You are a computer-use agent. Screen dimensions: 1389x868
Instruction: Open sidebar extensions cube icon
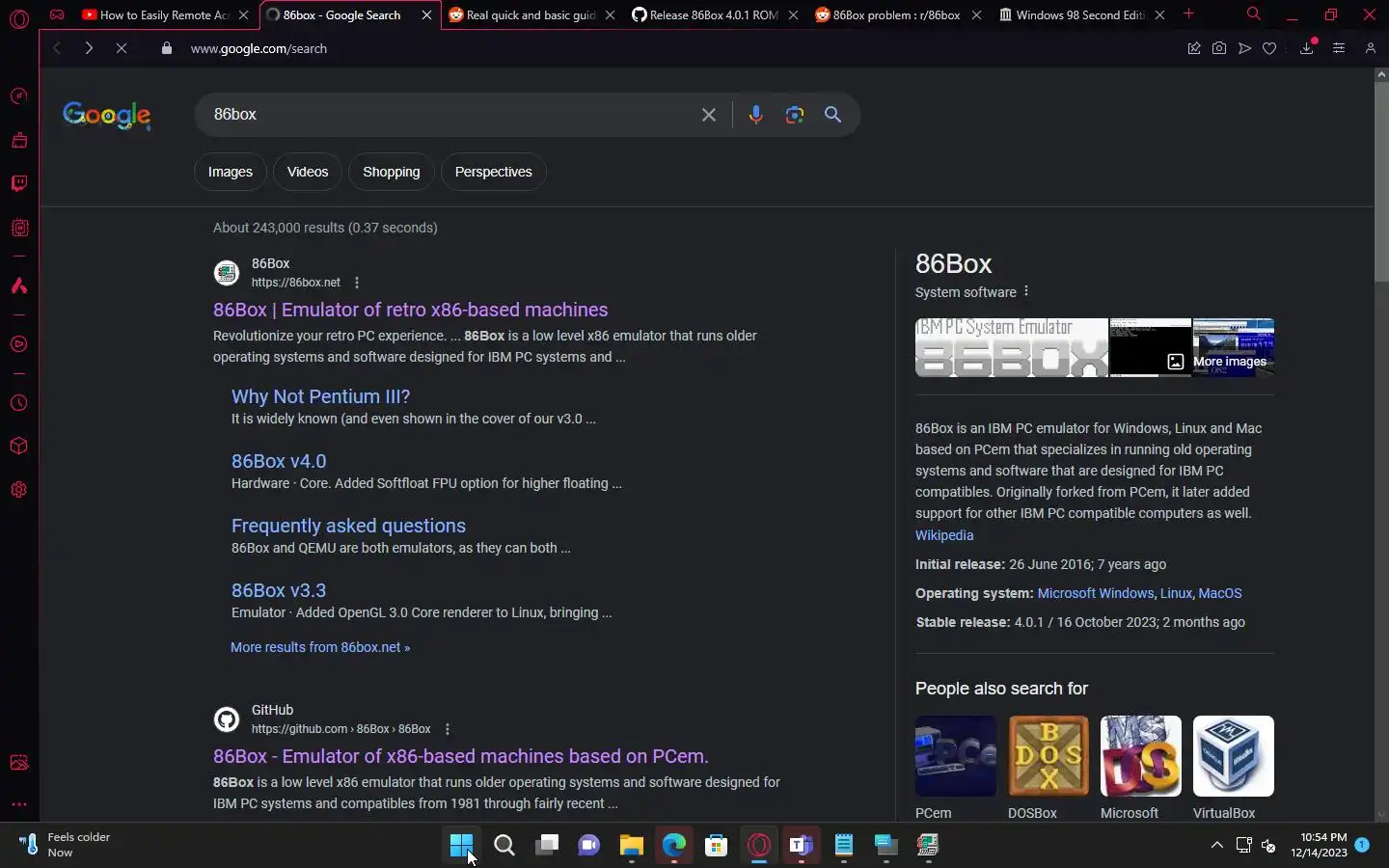click(x=18, y=447)
